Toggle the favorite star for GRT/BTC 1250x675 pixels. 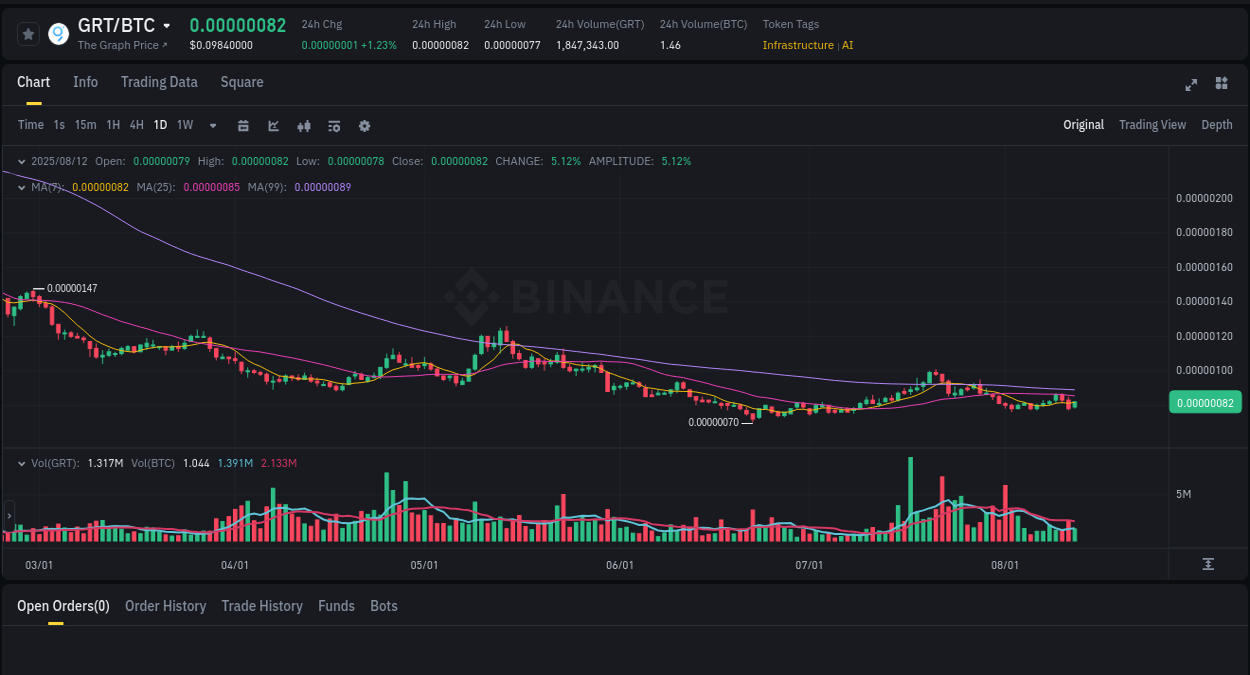pos(28,33)
